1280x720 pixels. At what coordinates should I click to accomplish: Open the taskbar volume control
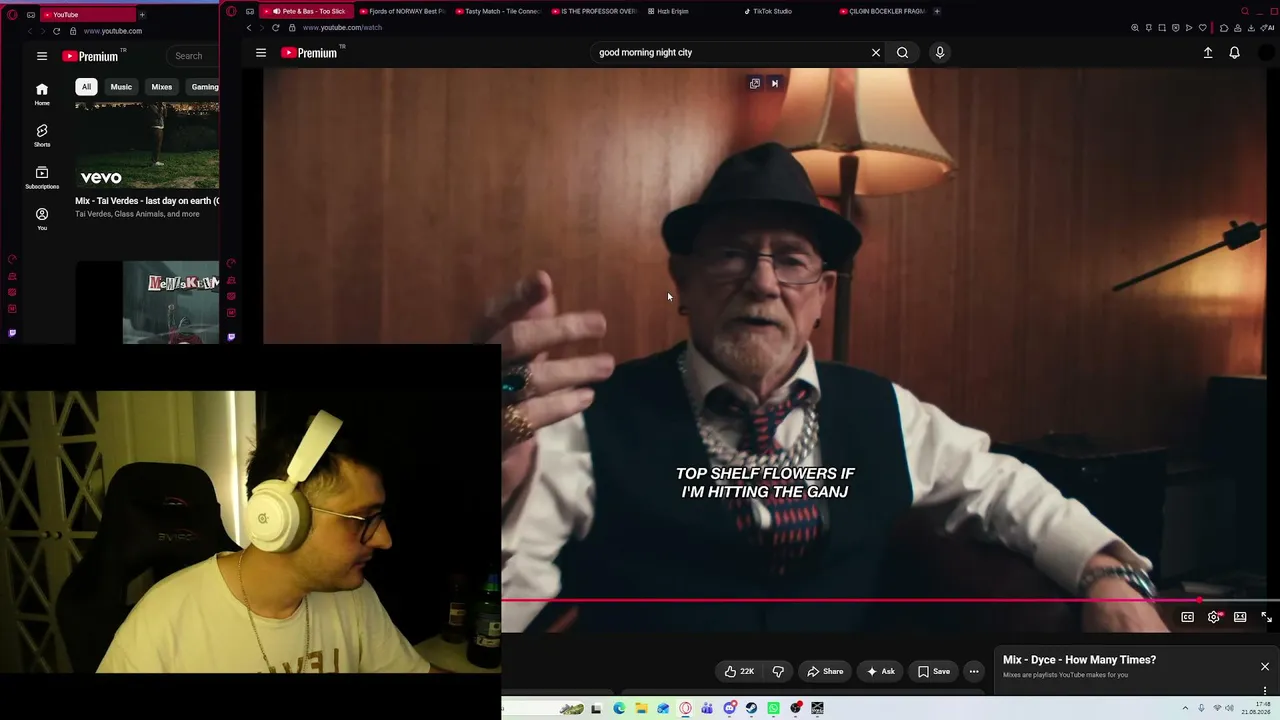click(x=1229, y=708)
